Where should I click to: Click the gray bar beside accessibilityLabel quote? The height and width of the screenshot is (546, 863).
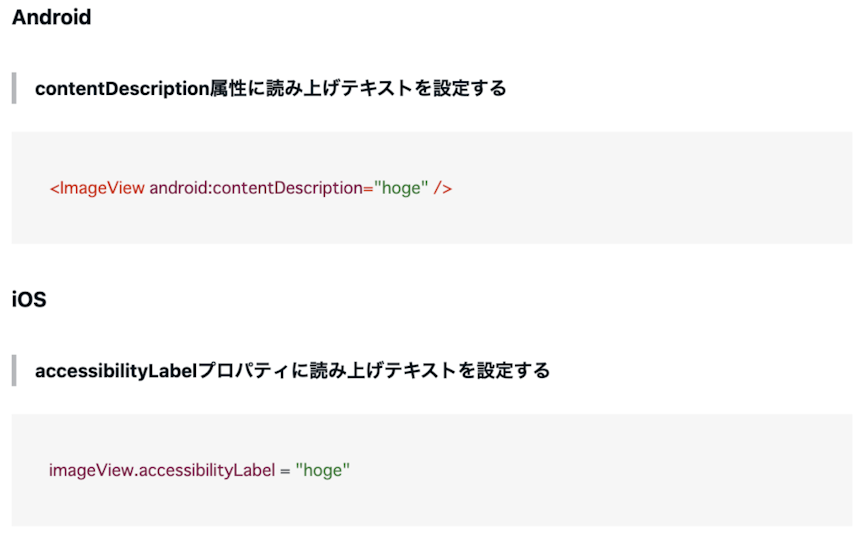click(14, 370)
